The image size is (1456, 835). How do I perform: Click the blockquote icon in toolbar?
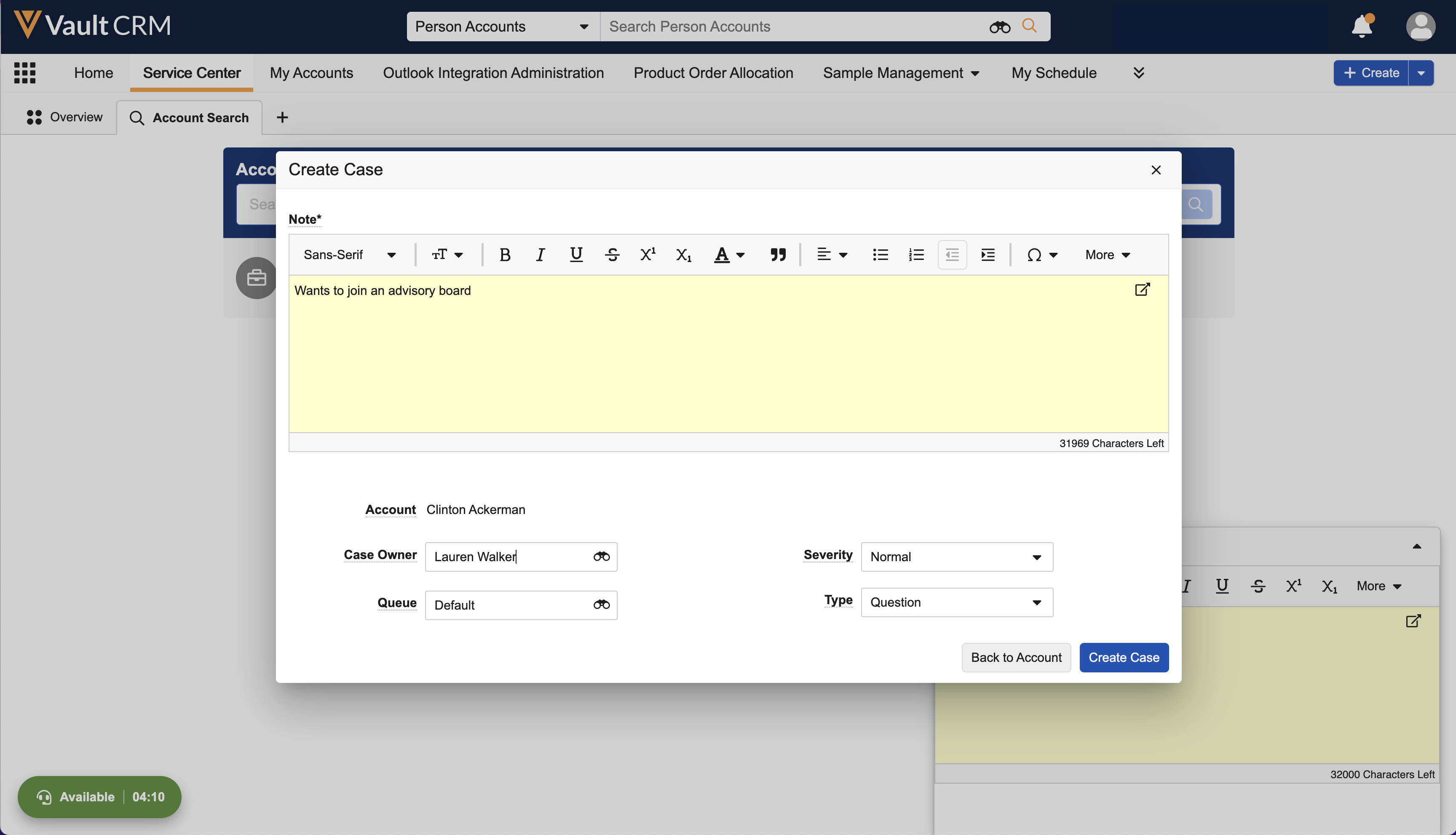[x=778, y=254]
